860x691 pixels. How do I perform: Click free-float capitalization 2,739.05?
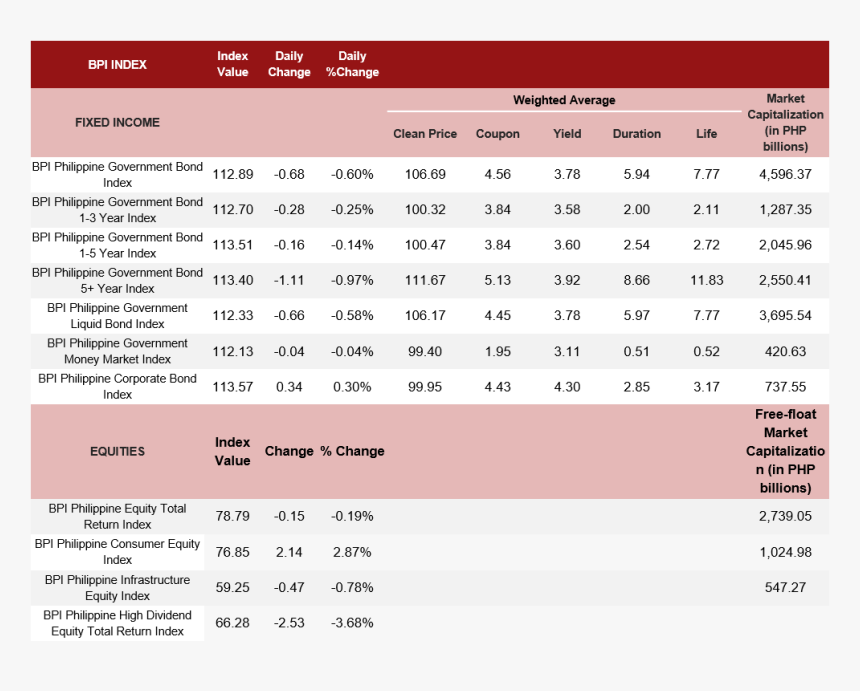point(785,516)
